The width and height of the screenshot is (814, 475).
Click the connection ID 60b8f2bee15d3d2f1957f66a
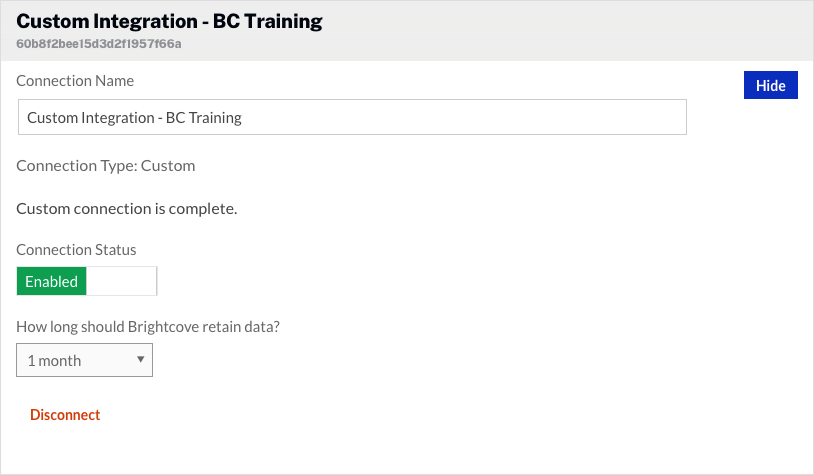[99, 44]
